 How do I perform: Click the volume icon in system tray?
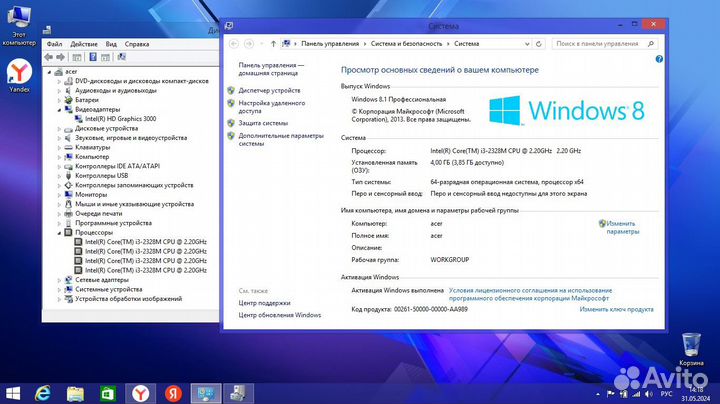pos(648,394)
